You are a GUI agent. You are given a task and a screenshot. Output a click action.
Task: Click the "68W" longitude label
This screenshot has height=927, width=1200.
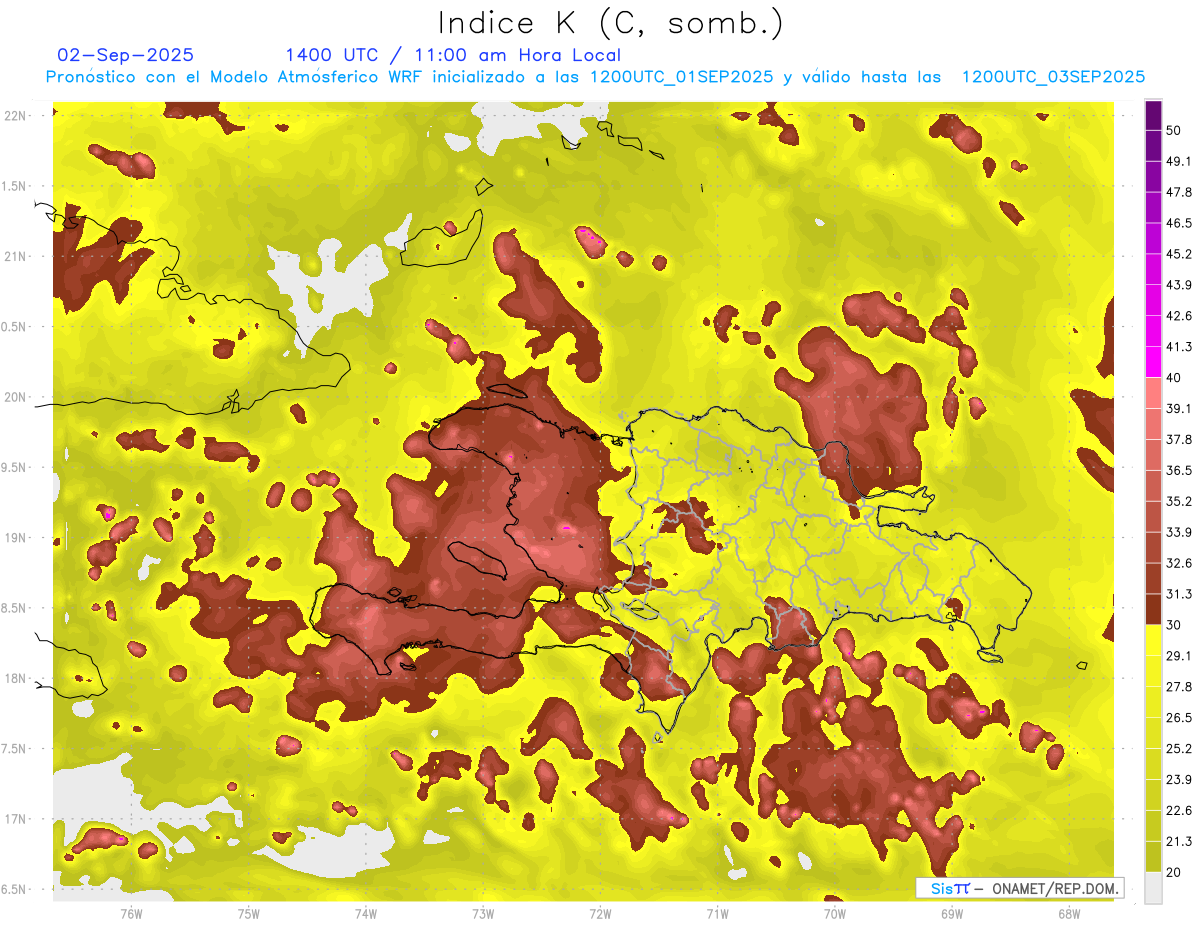[1069, 913]
